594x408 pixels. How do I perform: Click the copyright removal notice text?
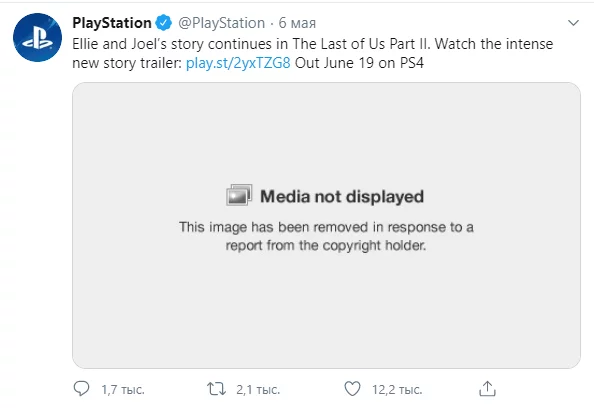(326, 236)
